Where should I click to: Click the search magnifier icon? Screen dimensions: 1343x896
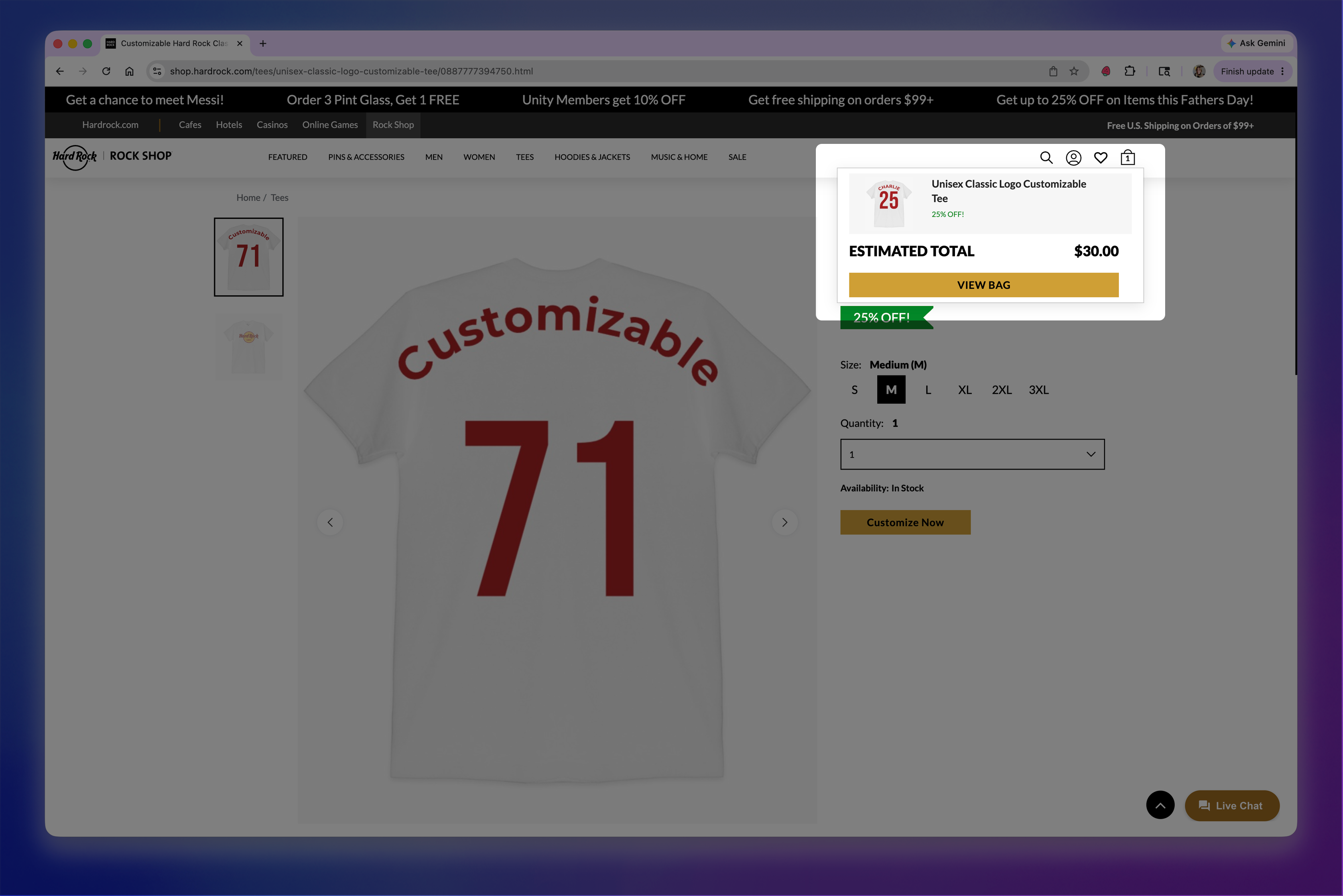[1046, 157]
